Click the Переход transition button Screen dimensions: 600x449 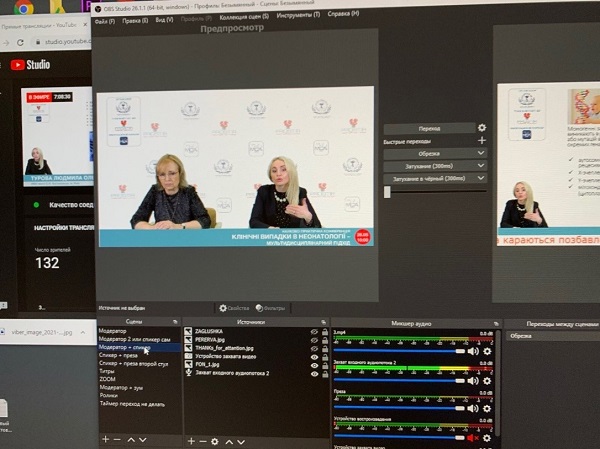point(429,128)
